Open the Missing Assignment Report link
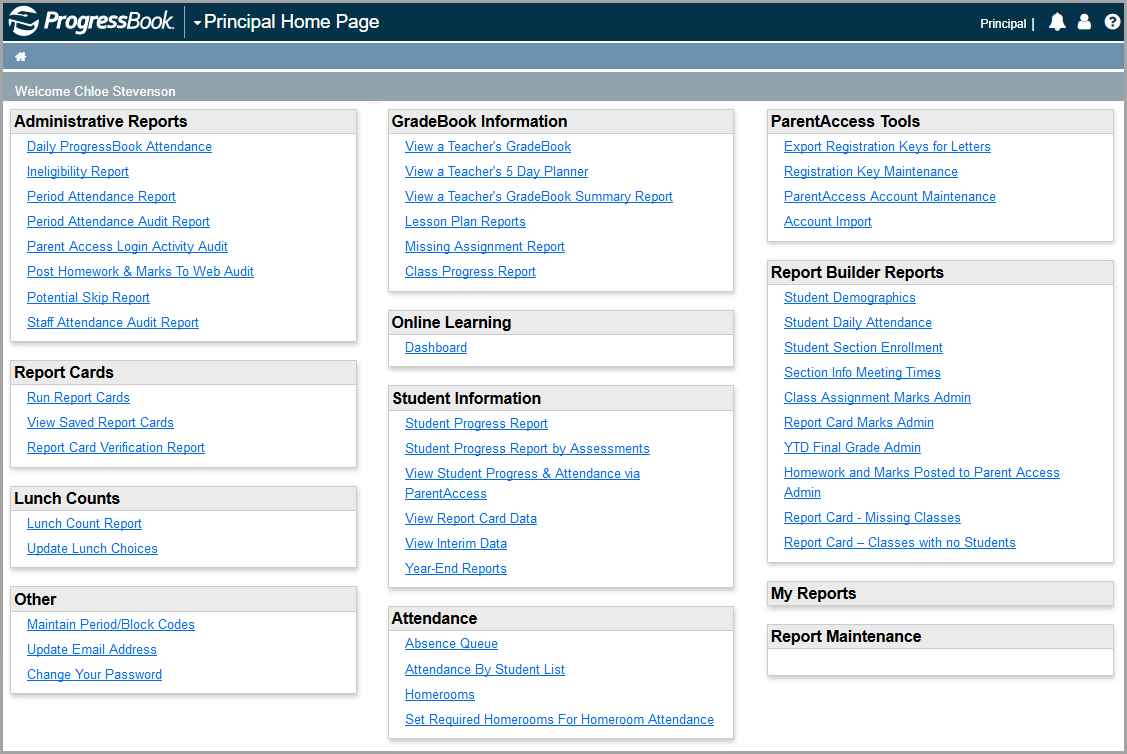1127x754 pixels. click(x=484, y=247)
